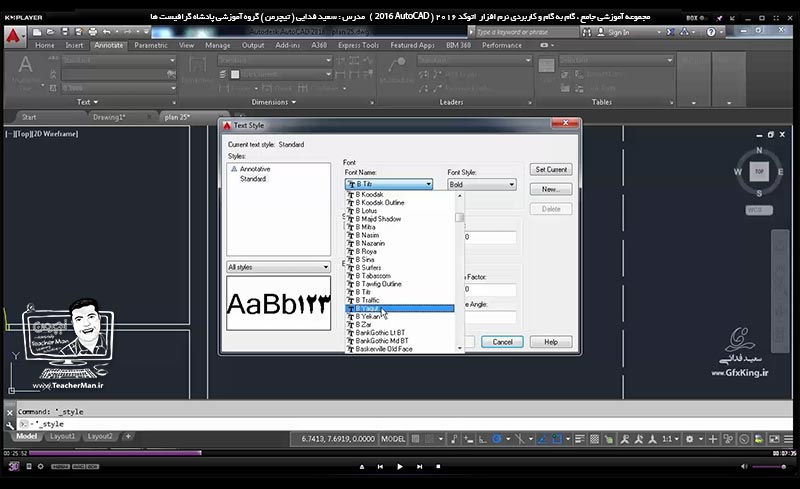This screenshot has height=489, width=800.
Task: Open the Parametric ribbon tab
Action: (x=151, y=45)
